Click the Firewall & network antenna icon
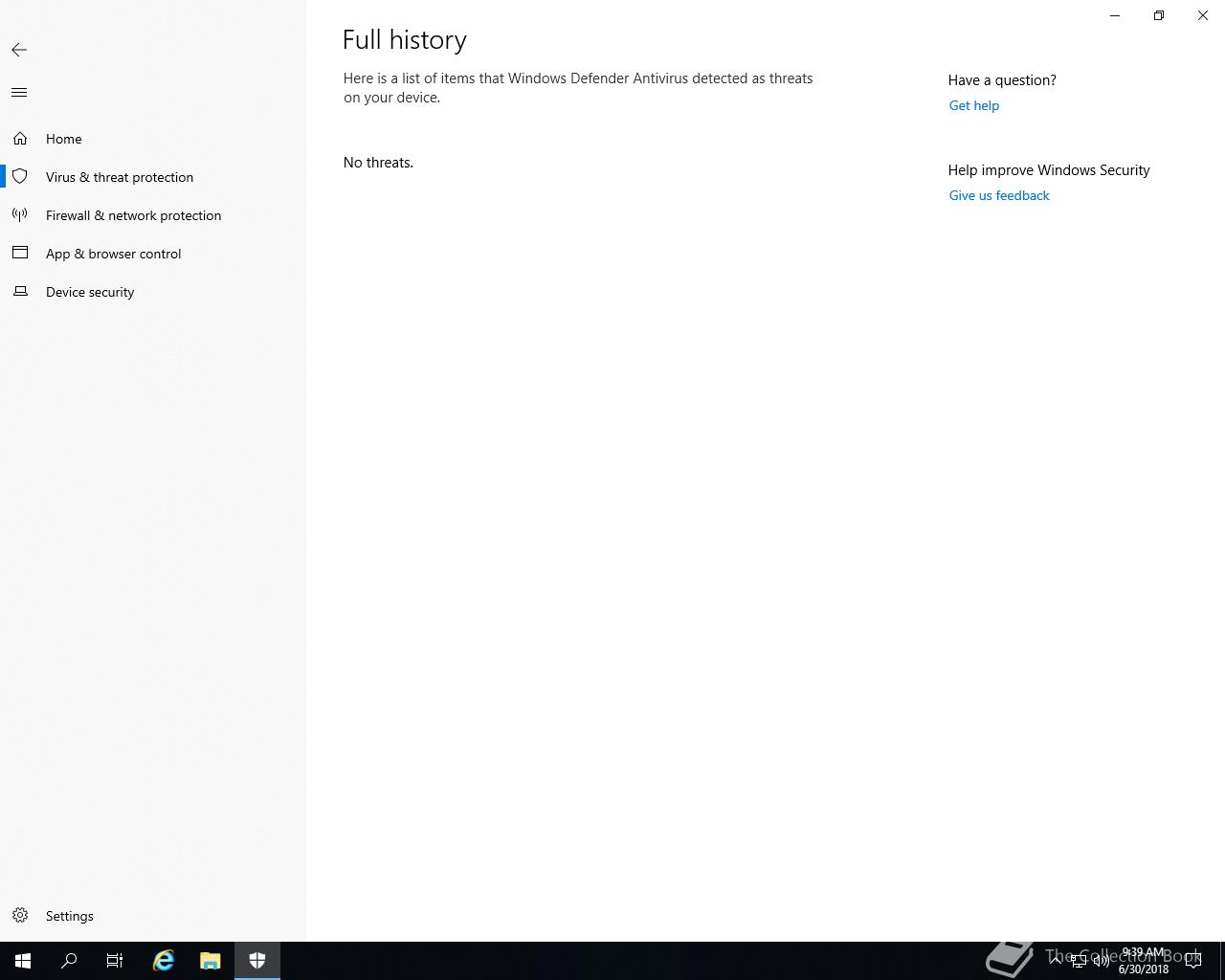The width and height of the screenshot is (1225, 980). [20, 215]
